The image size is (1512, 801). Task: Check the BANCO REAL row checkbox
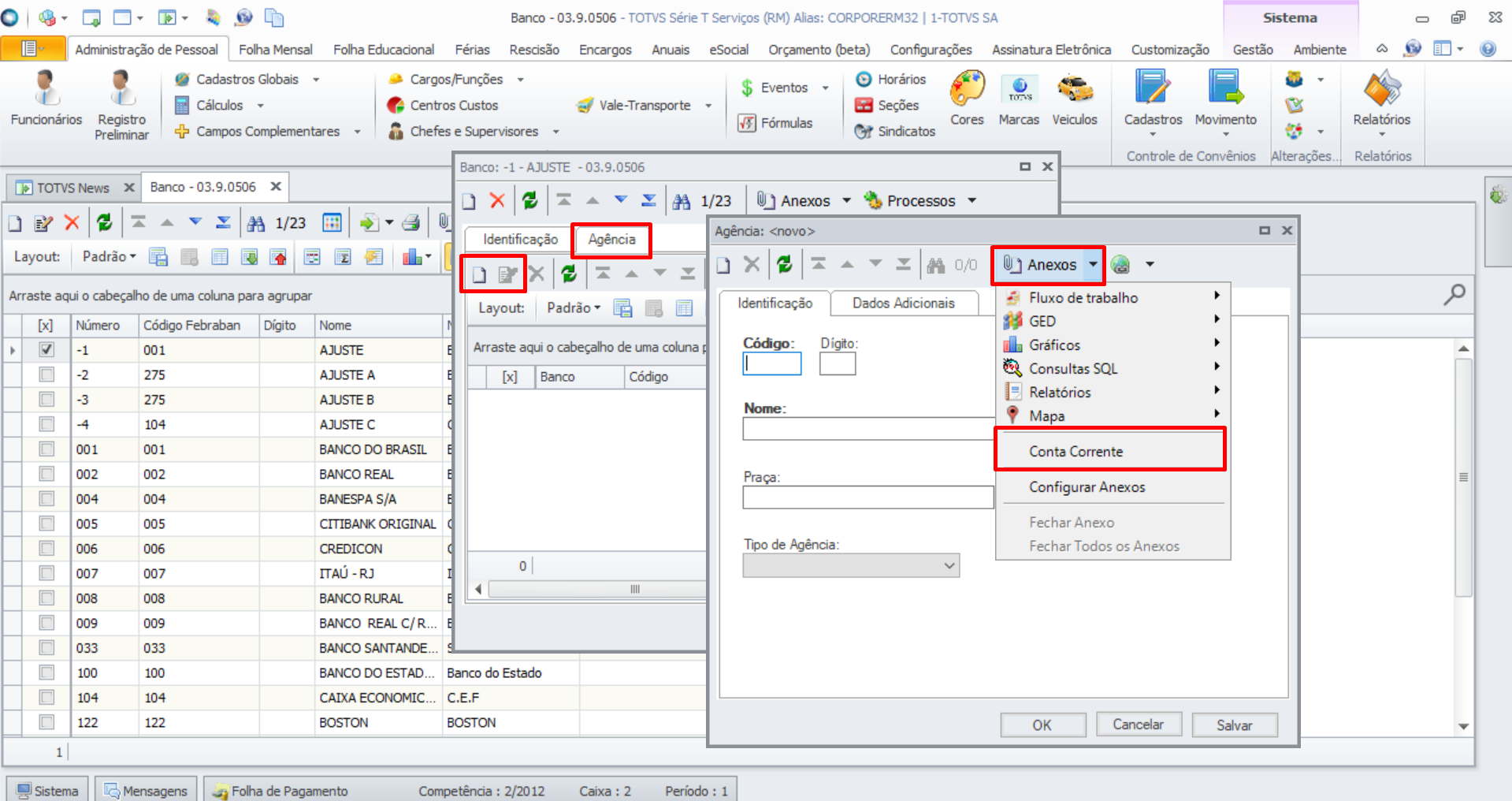click(x=46, y=474)
